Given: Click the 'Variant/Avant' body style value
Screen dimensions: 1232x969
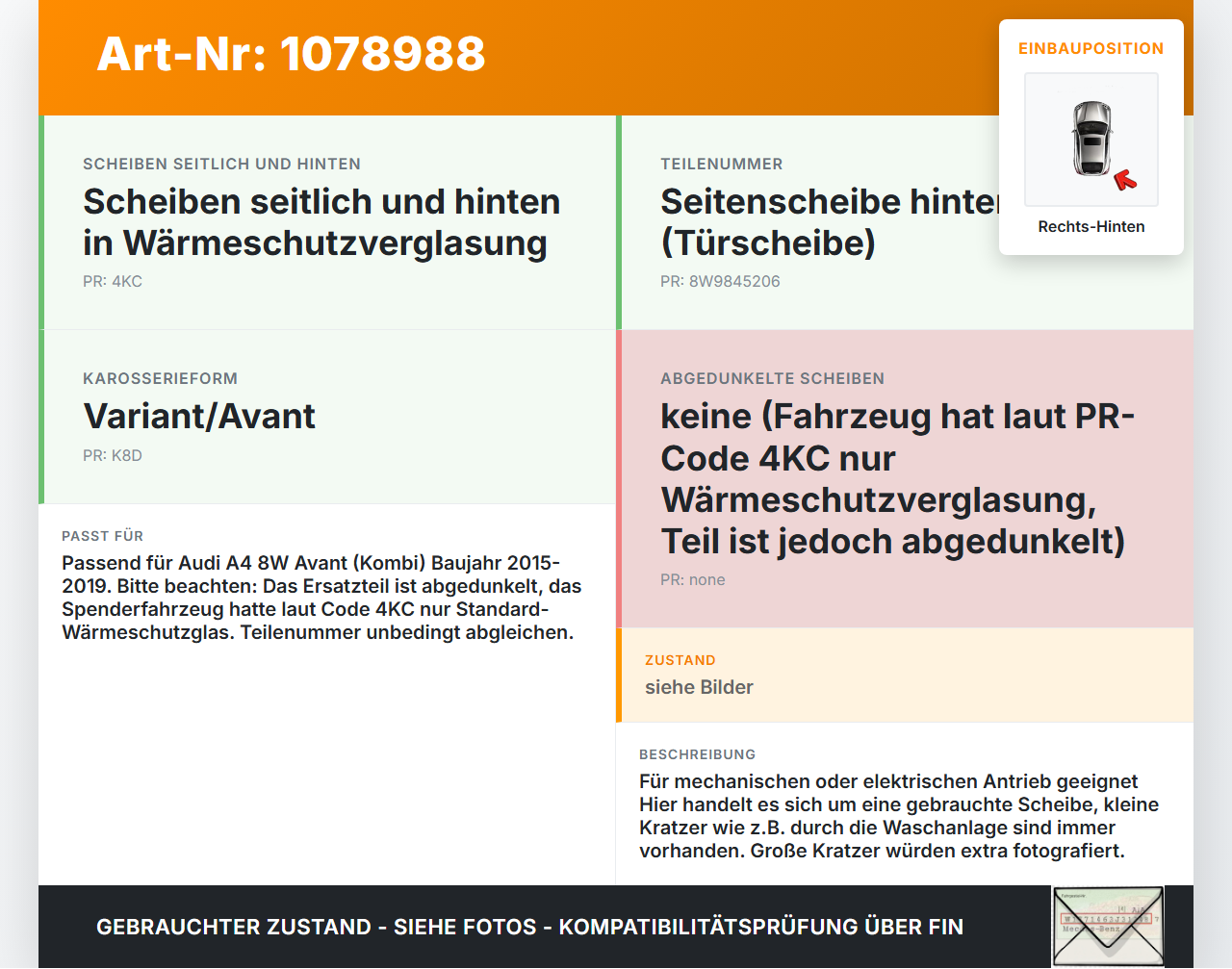Looking at the screenshot, I should [x=199, y=416].
